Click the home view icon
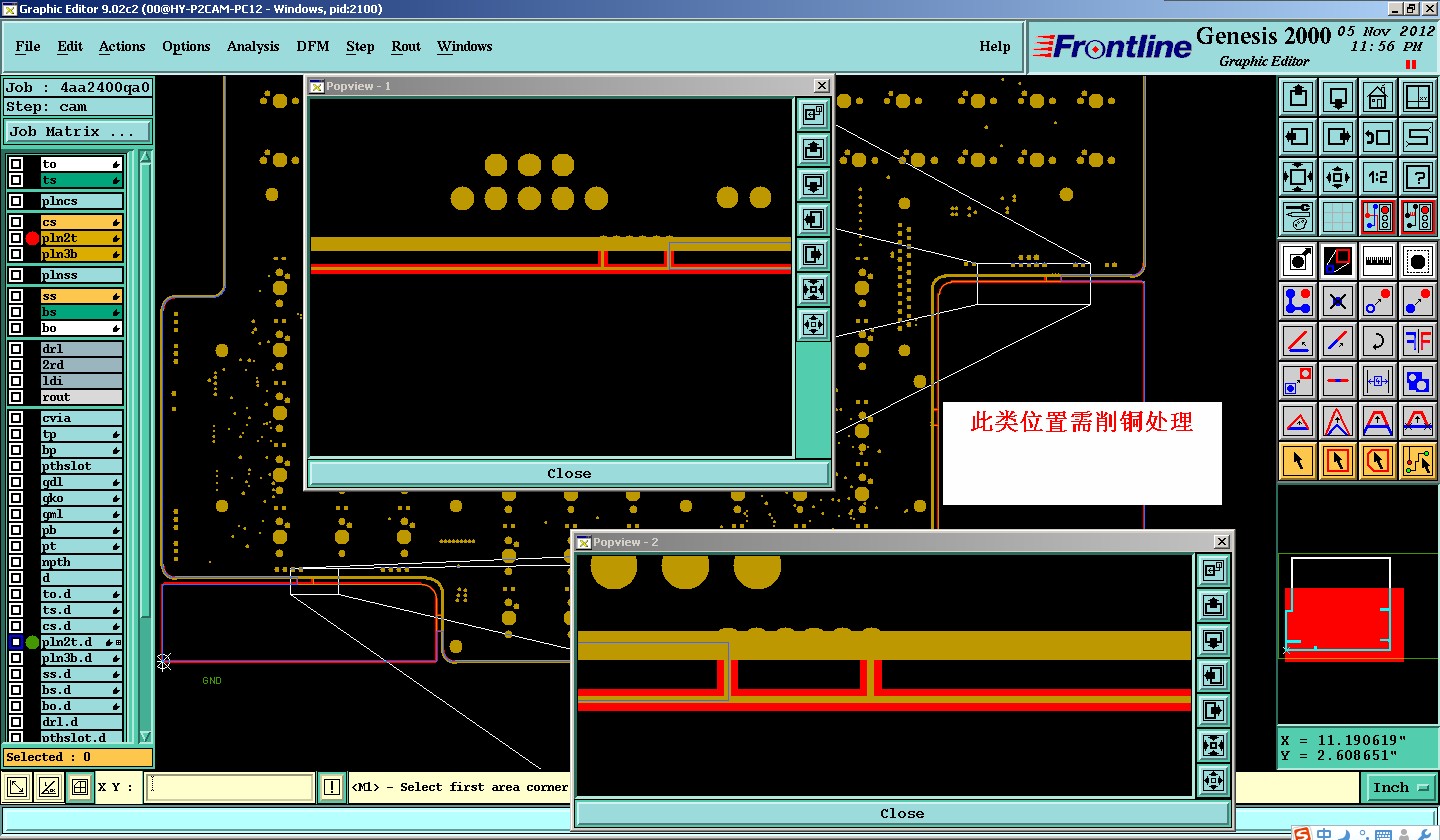 (x=1378, y=98)
